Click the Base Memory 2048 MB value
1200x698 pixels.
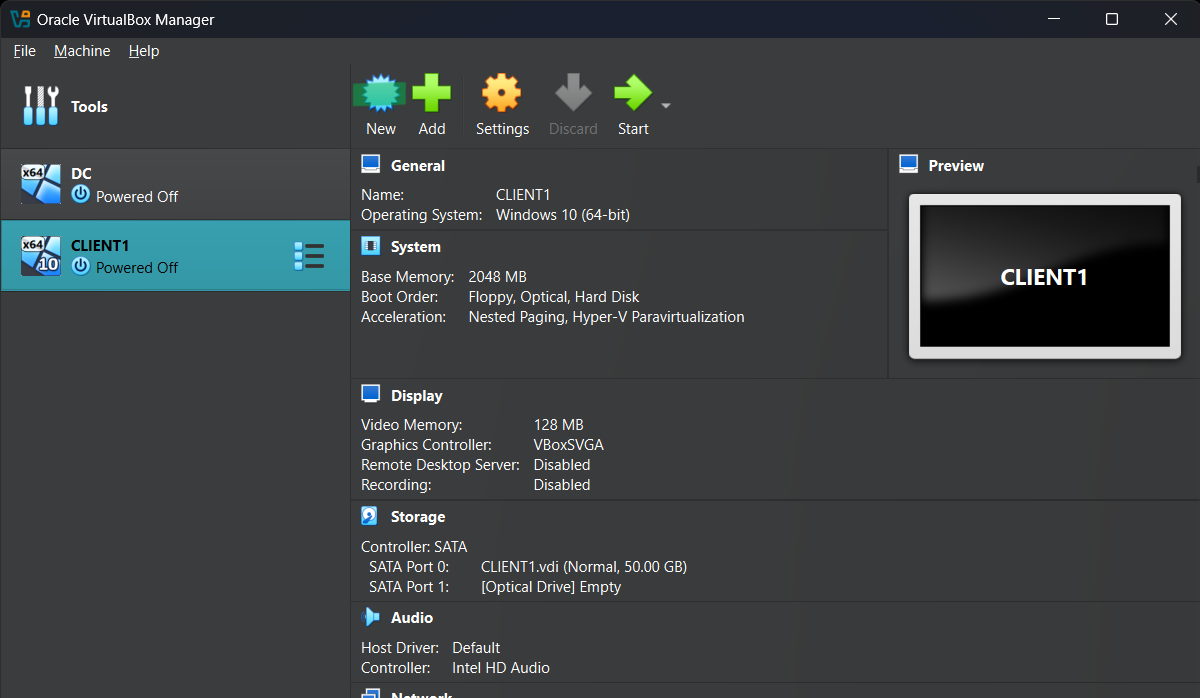point(497,277)
